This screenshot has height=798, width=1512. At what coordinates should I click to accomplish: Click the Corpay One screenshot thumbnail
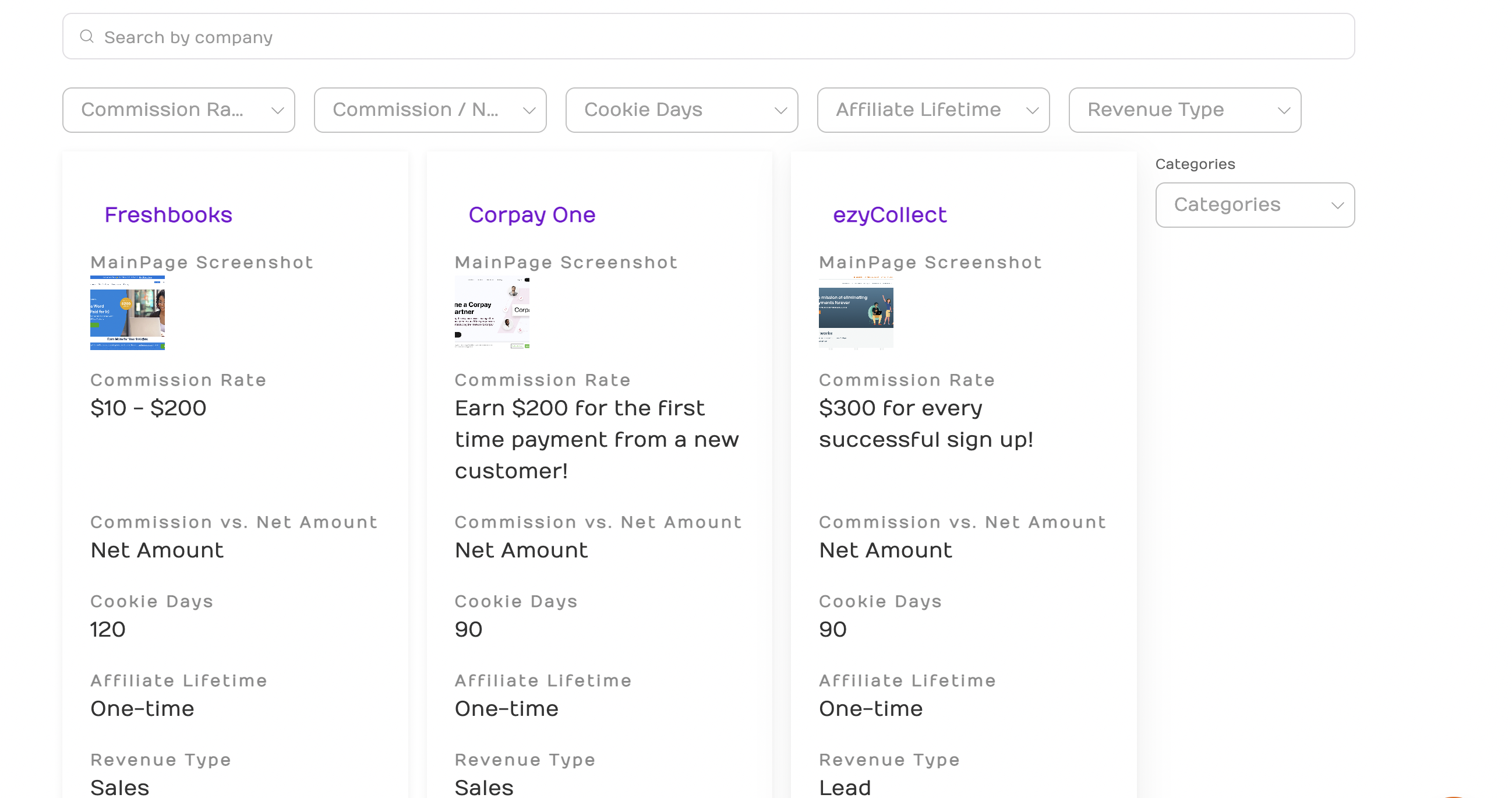click(x=492, y=312)
